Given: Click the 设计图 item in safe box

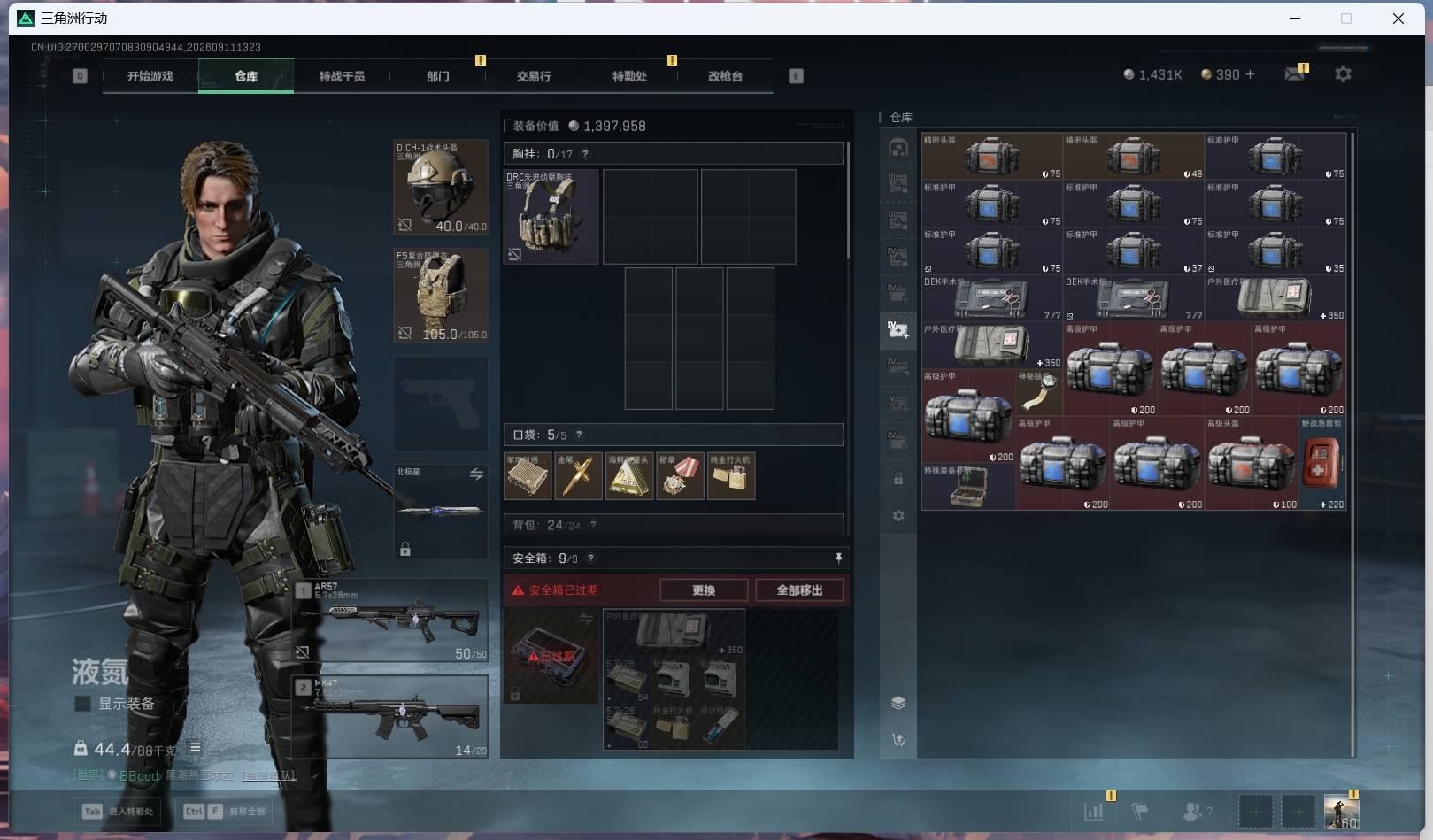Looking at the screenshot, I should click(720, 726).
